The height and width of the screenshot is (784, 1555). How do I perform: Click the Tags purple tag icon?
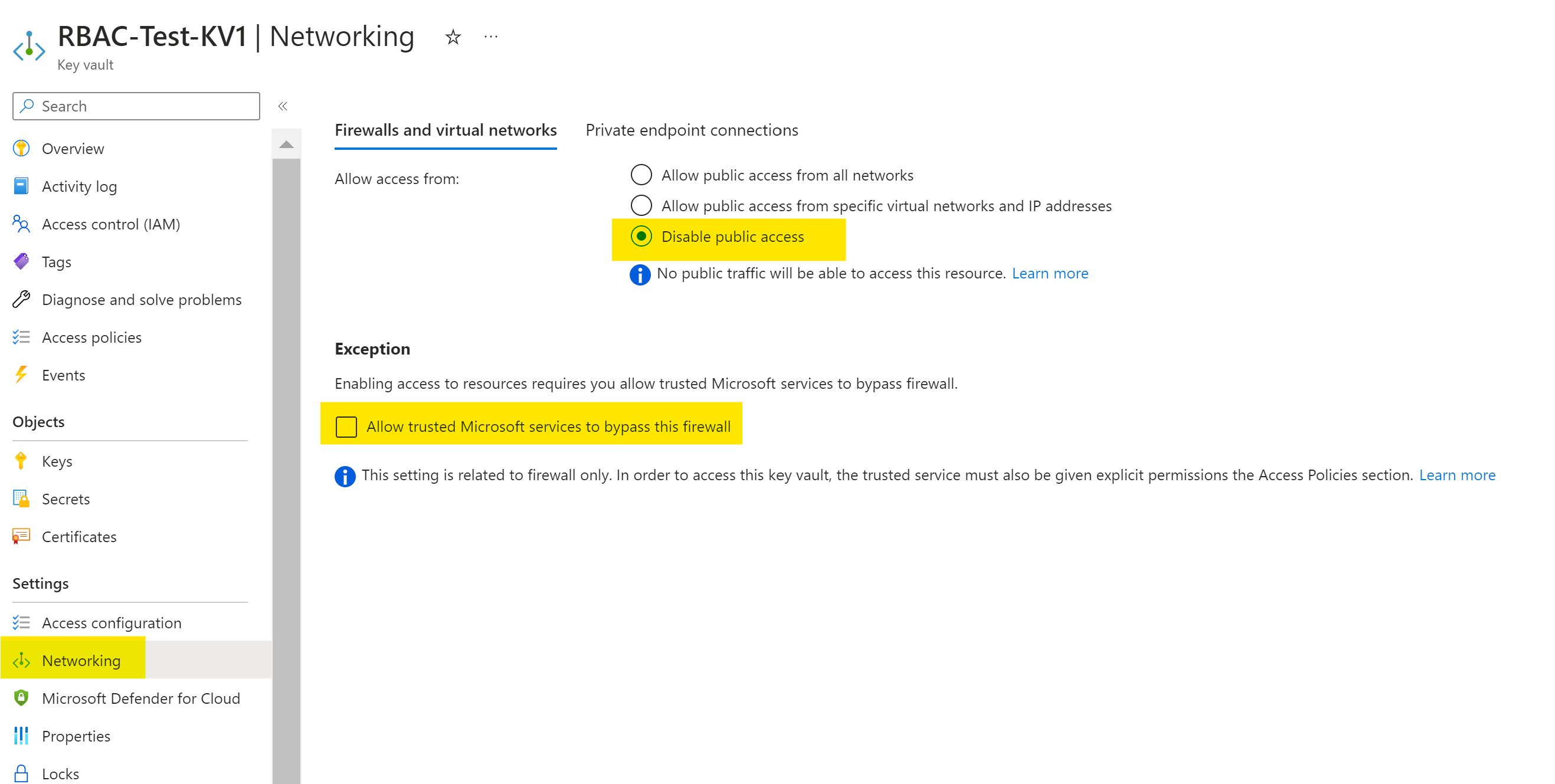22,262
